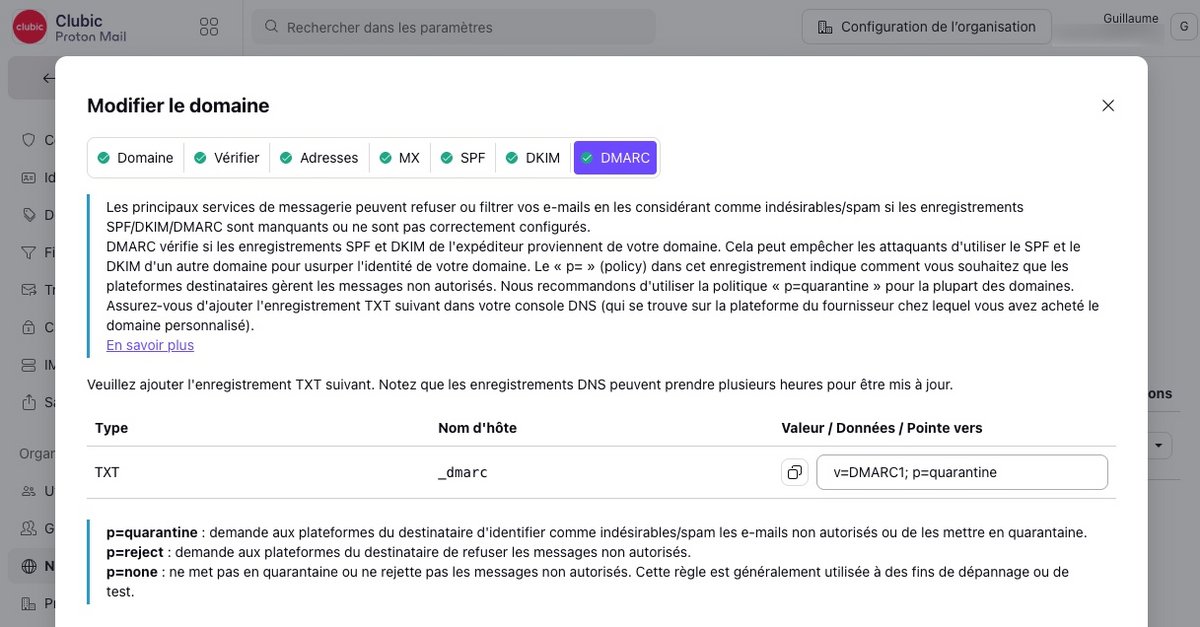The width and height of the screenshot is (1200, 627).
Task: Switch to the DKIM tab
Action: point(533,158)
